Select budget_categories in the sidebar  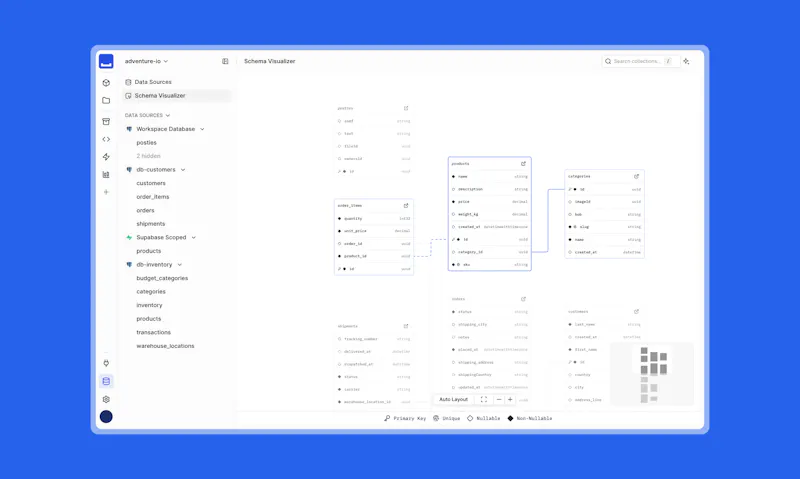(162, 278)
